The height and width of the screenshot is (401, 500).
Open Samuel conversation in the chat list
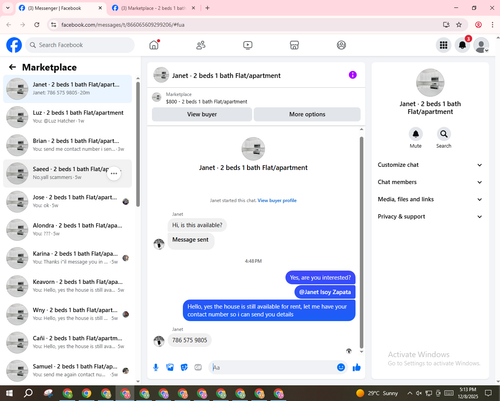[x=68, y=370]
